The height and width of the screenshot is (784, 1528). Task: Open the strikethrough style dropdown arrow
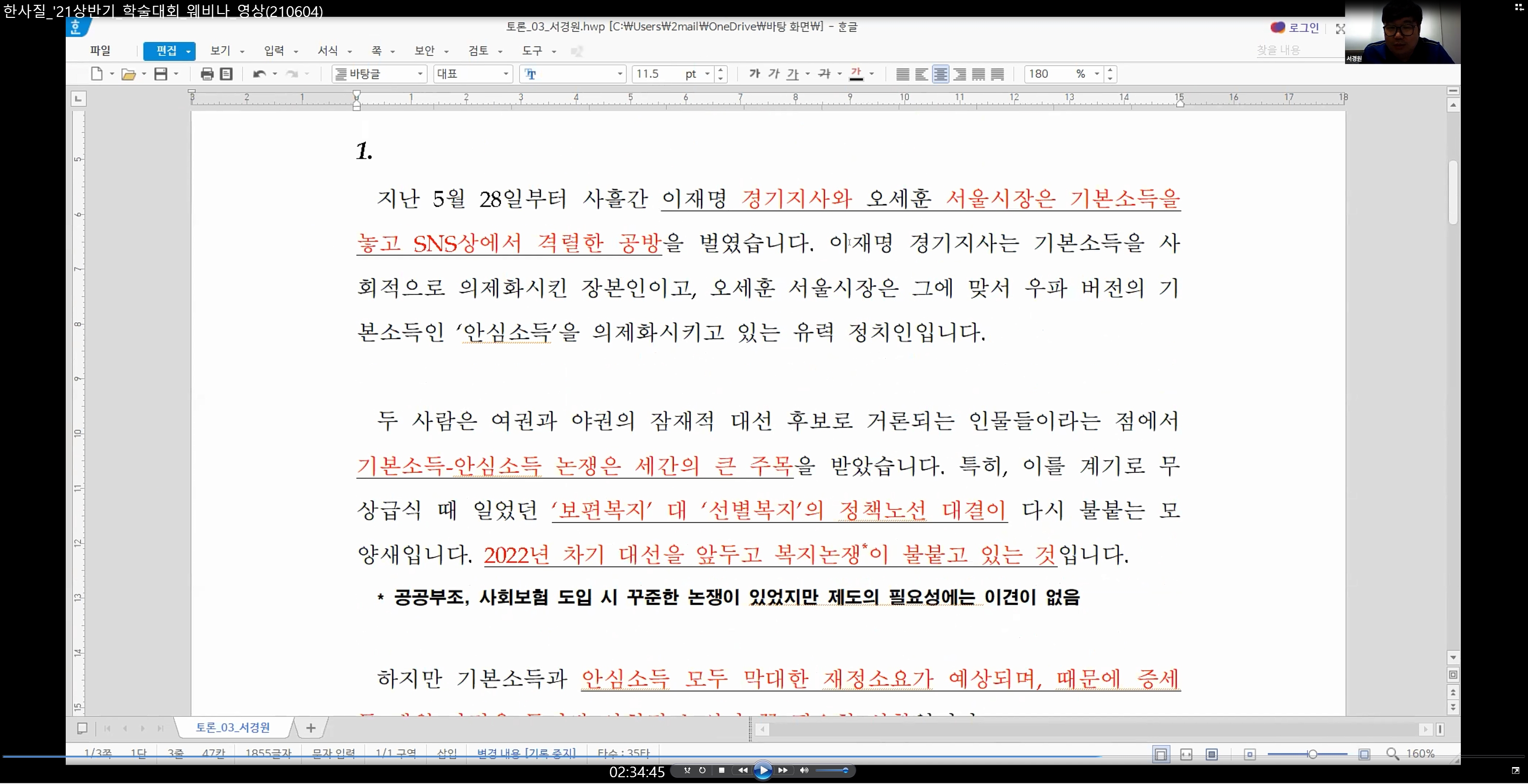839,74
